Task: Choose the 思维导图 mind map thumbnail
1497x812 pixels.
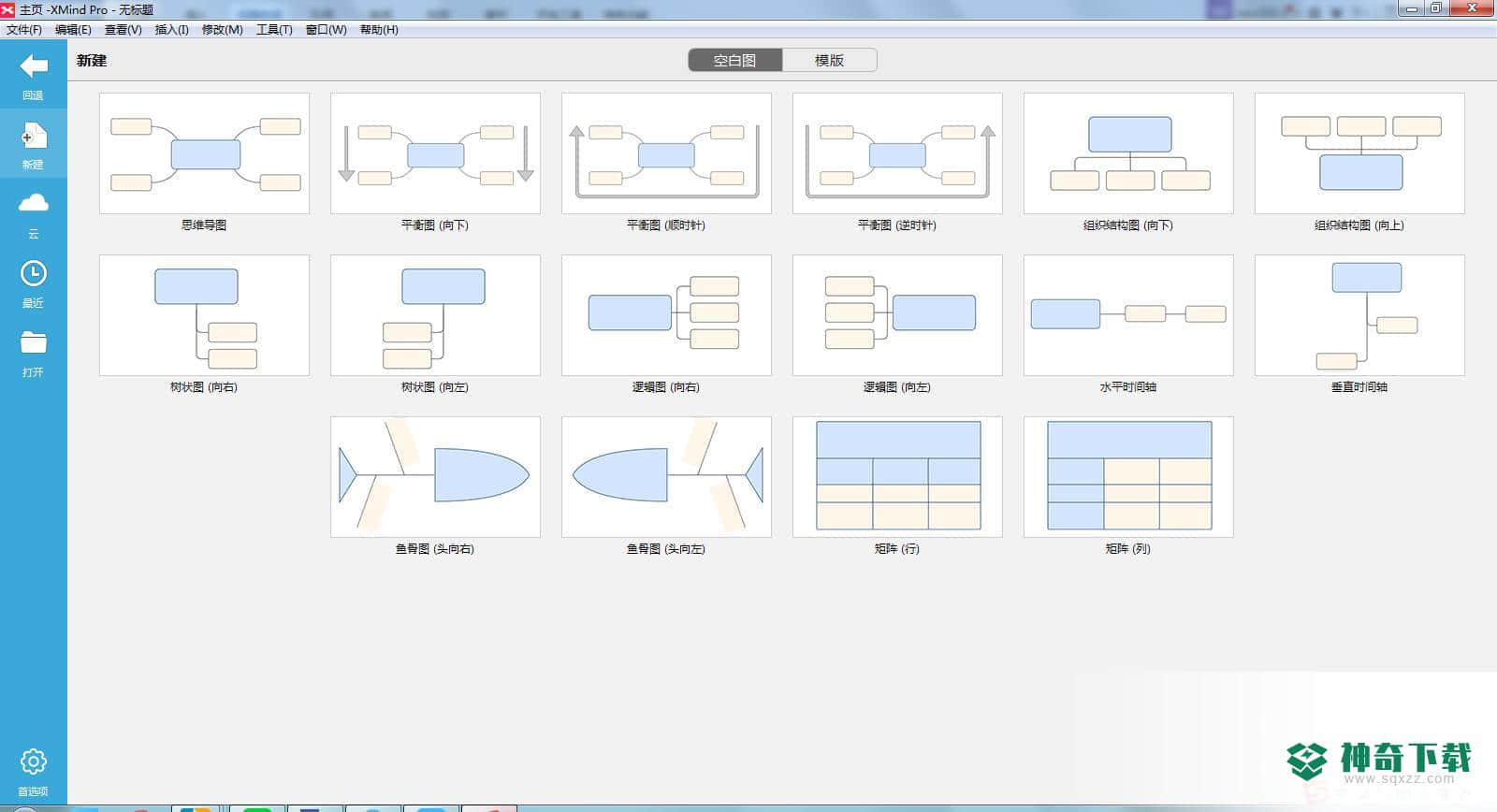Action: (x=204, y=153)
